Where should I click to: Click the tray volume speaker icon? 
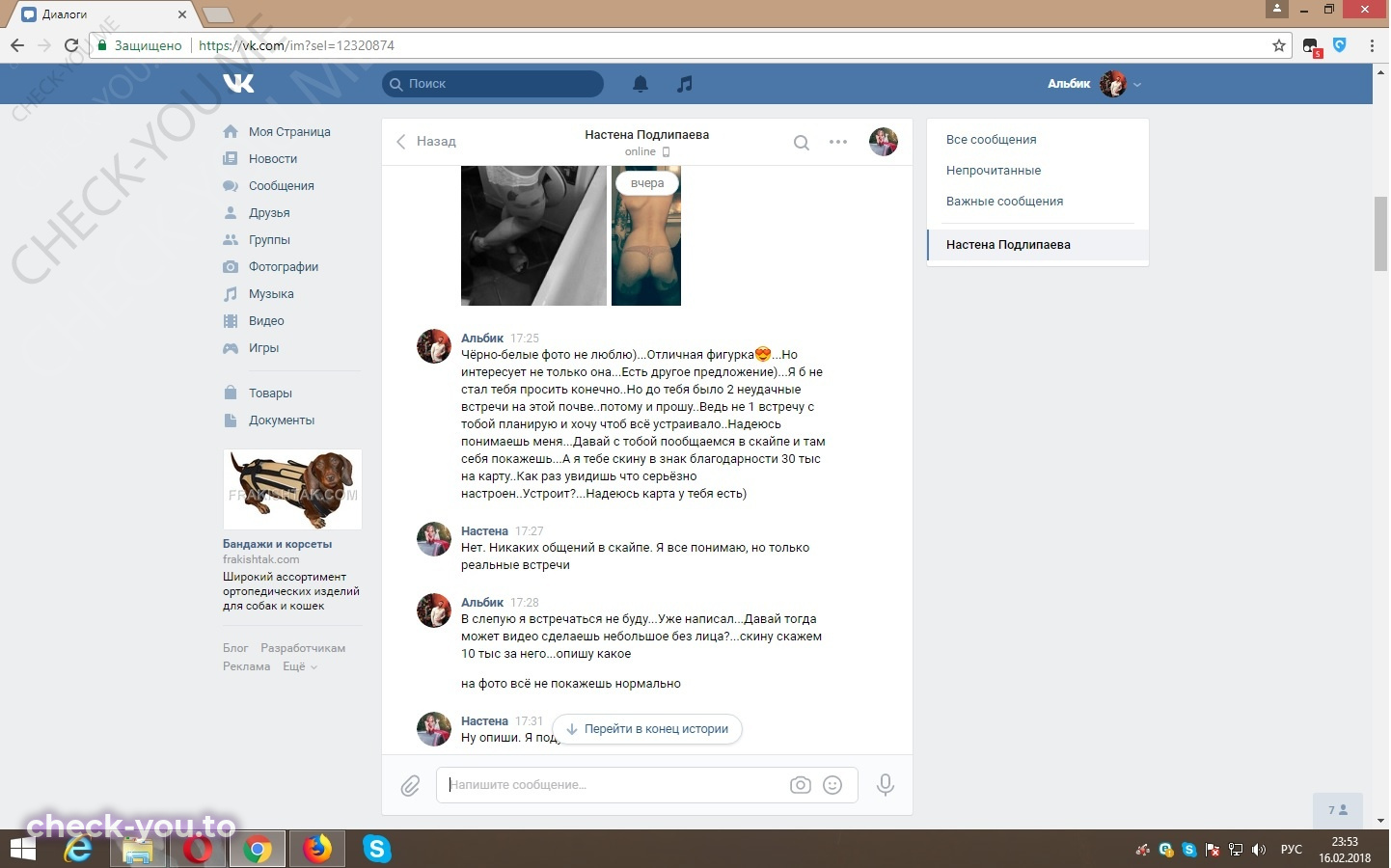pyautogui.click(x=1258, y=850)
